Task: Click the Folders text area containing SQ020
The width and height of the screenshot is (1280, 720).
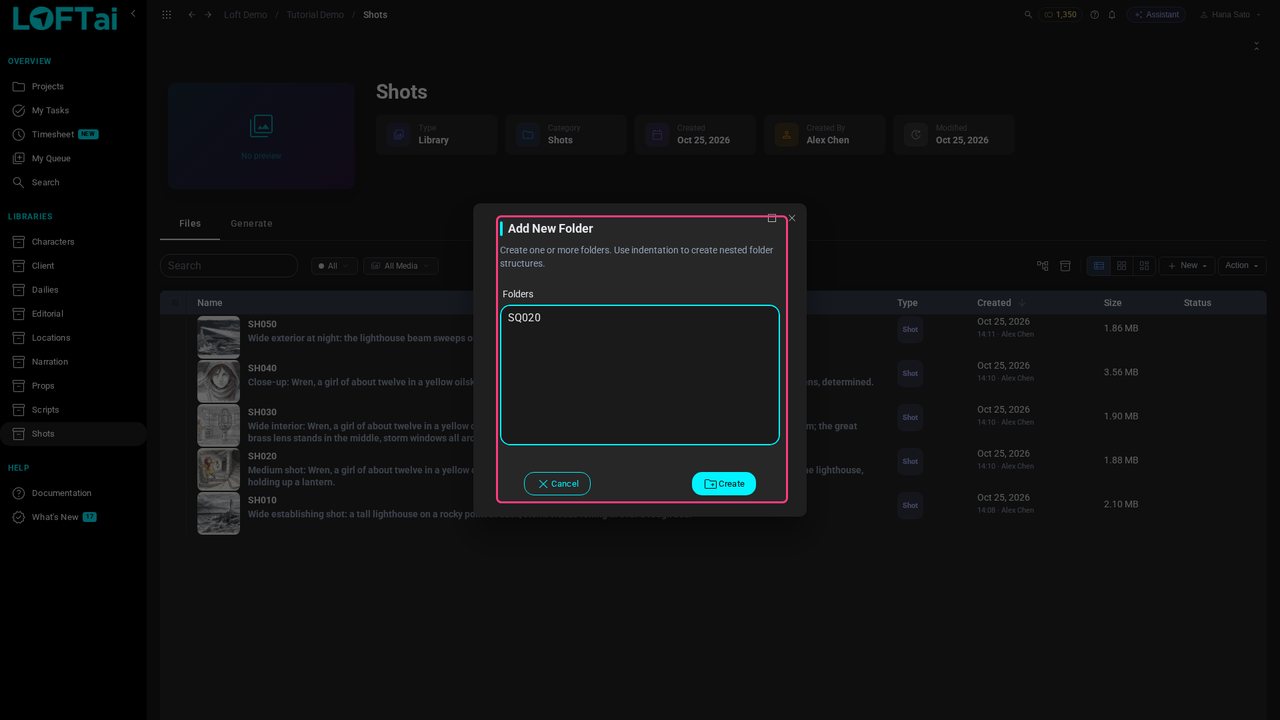Action: point(640,375)
